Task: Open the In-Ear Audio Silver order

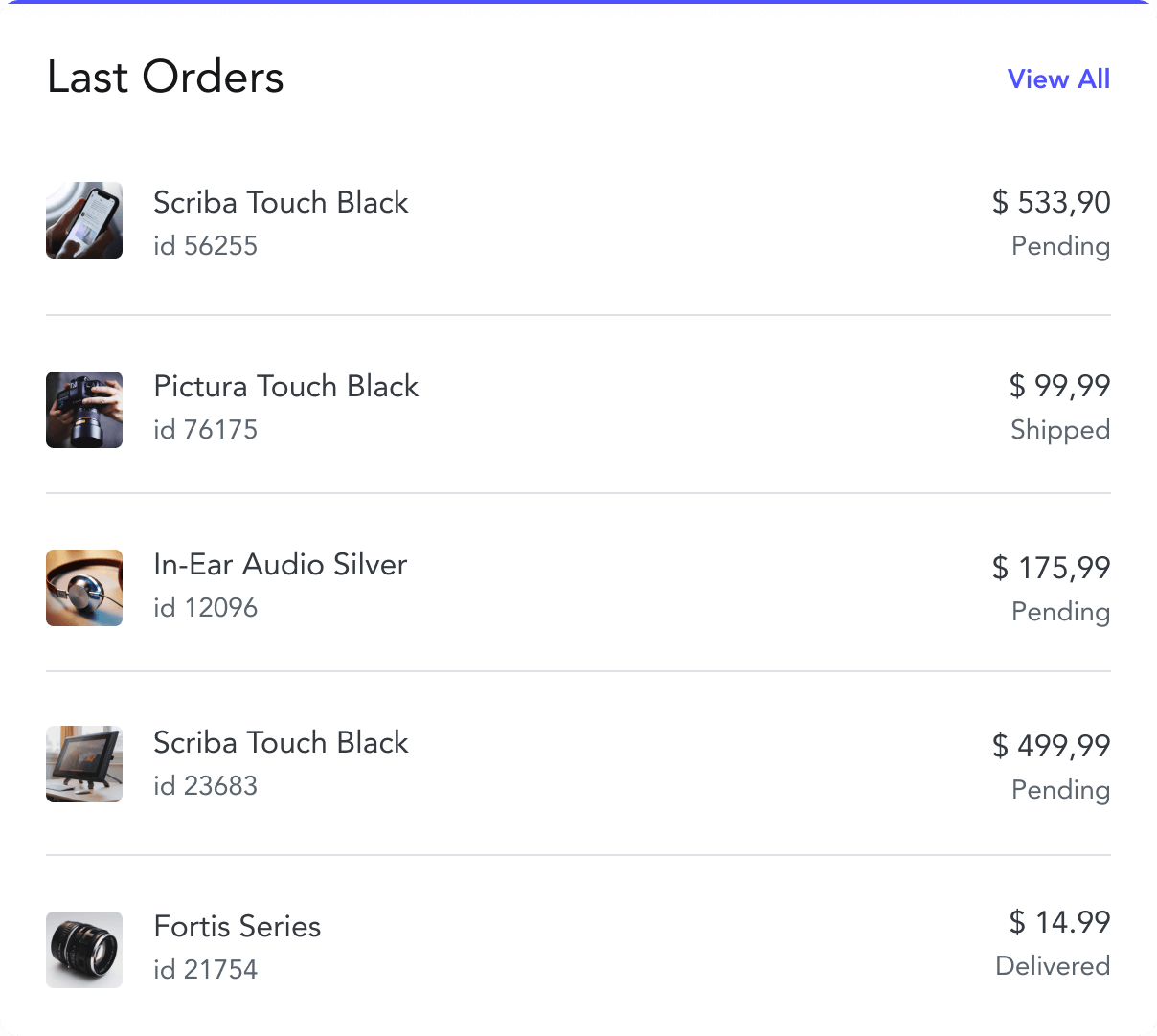Action: tap(280, 564)
